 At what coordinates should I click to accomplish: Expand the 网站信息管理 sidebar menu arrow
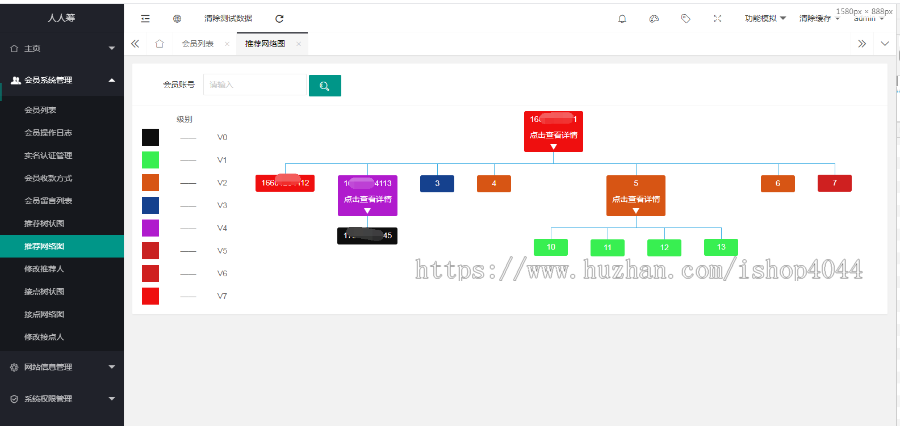point(112,367)
